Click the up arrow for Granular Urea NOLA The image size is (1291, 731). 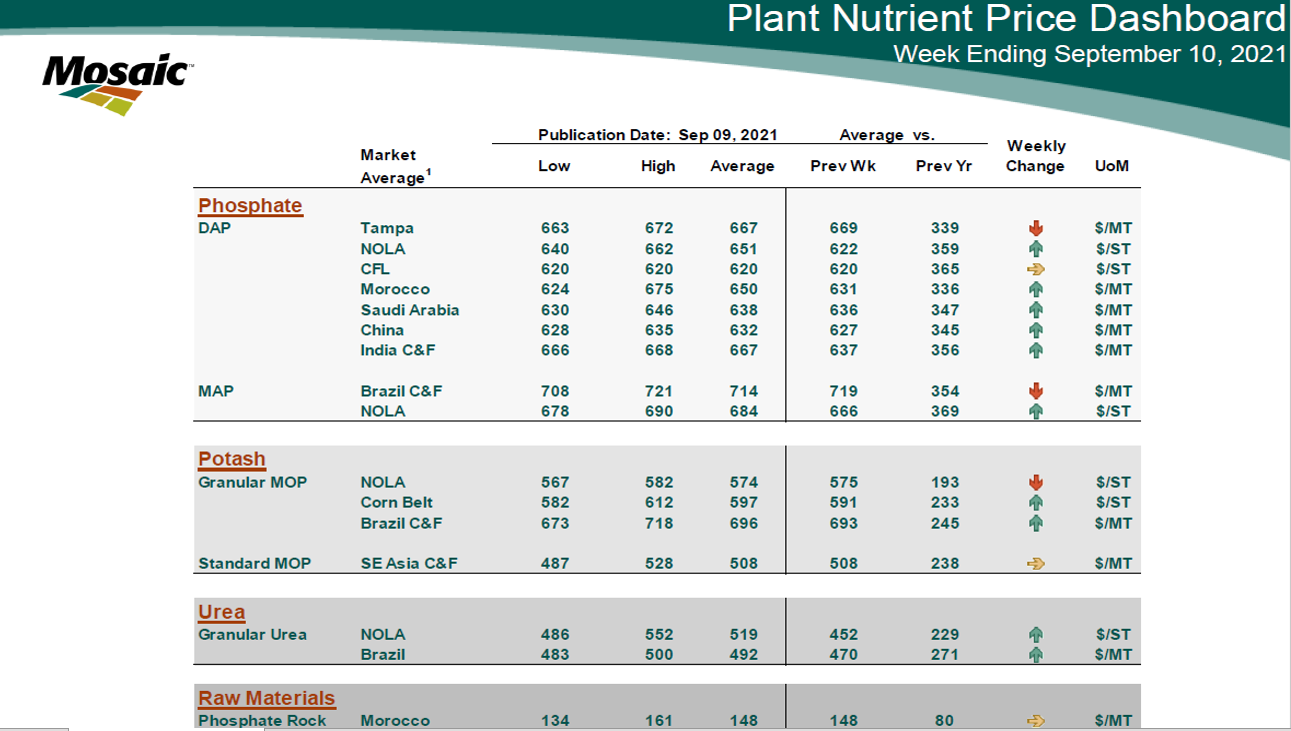[1035, 635]
